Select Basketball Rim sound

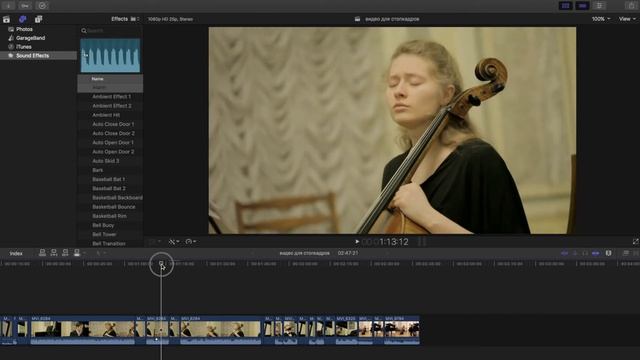pyautogui.click(x=109, y=216)
